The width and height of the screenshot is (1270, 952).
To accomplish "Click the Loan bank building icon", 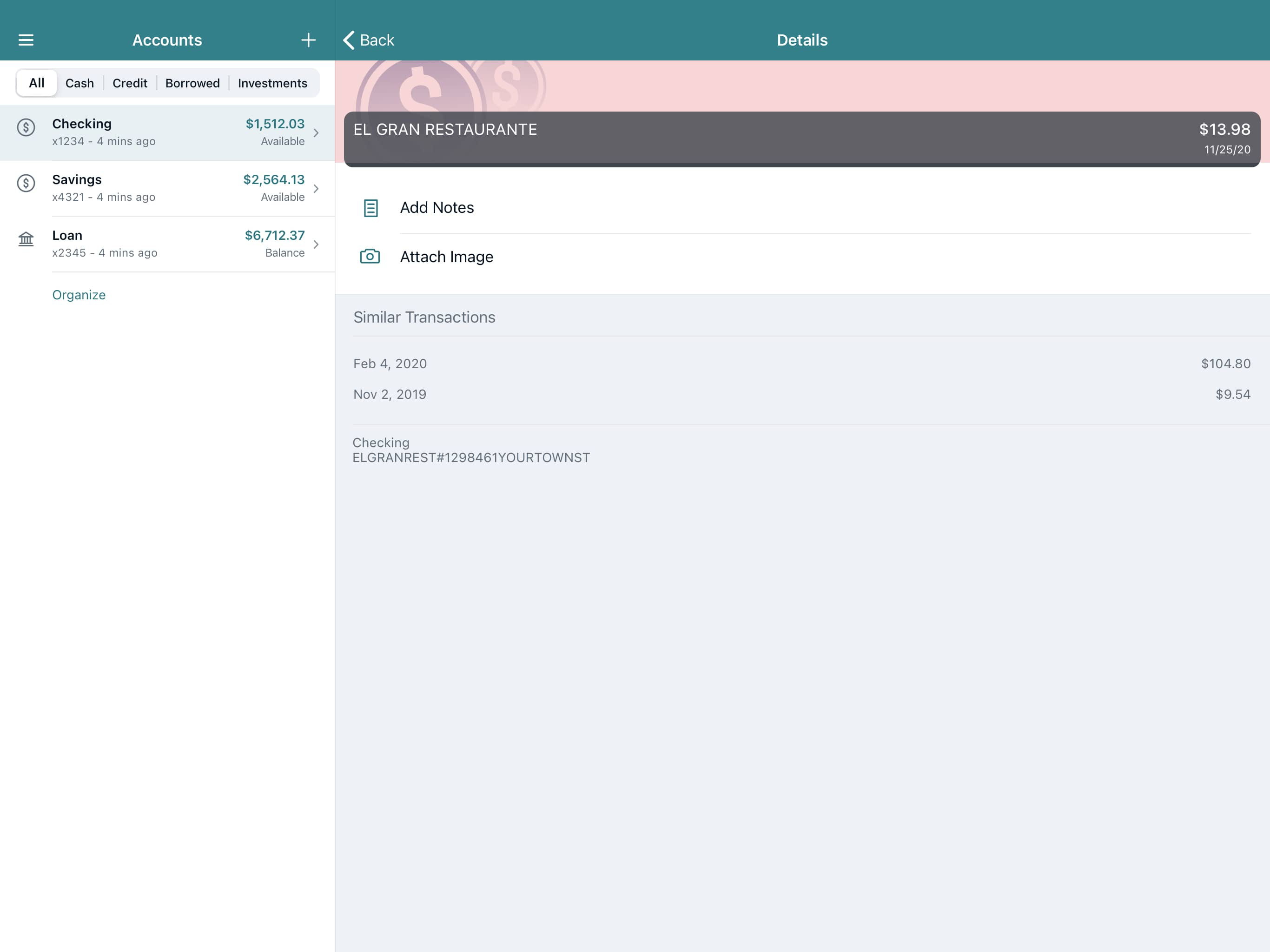I will tap(26, 239).
